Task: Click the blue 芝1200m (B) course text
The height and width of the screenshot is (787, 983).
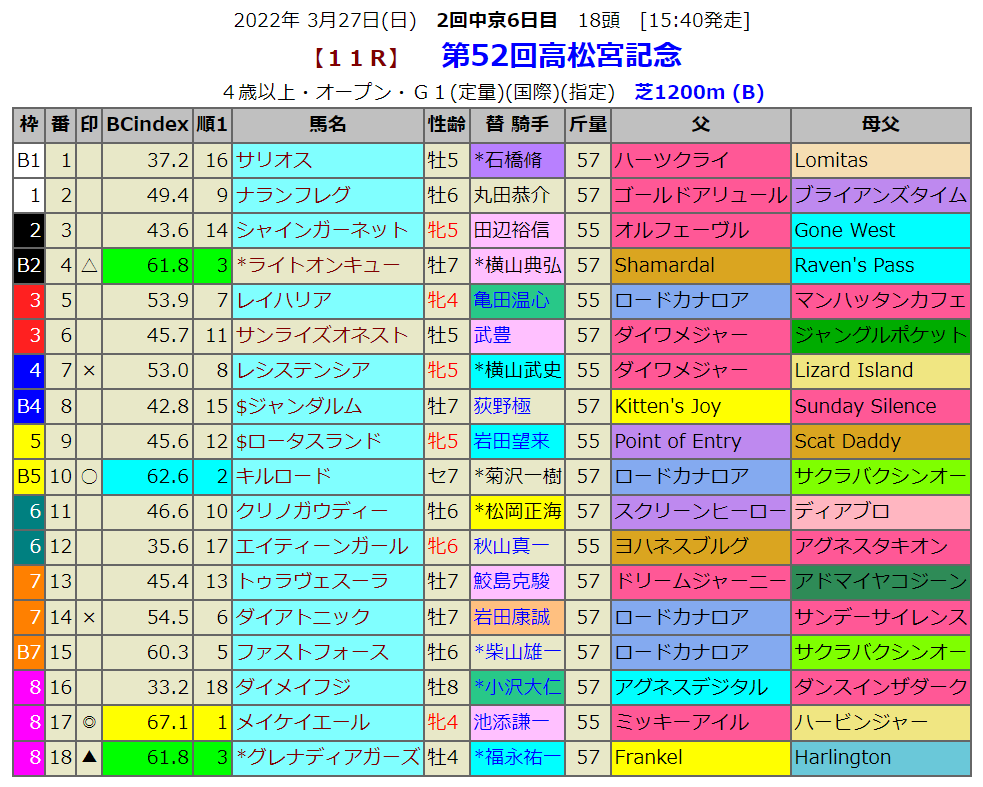Action: click(699, 92)
